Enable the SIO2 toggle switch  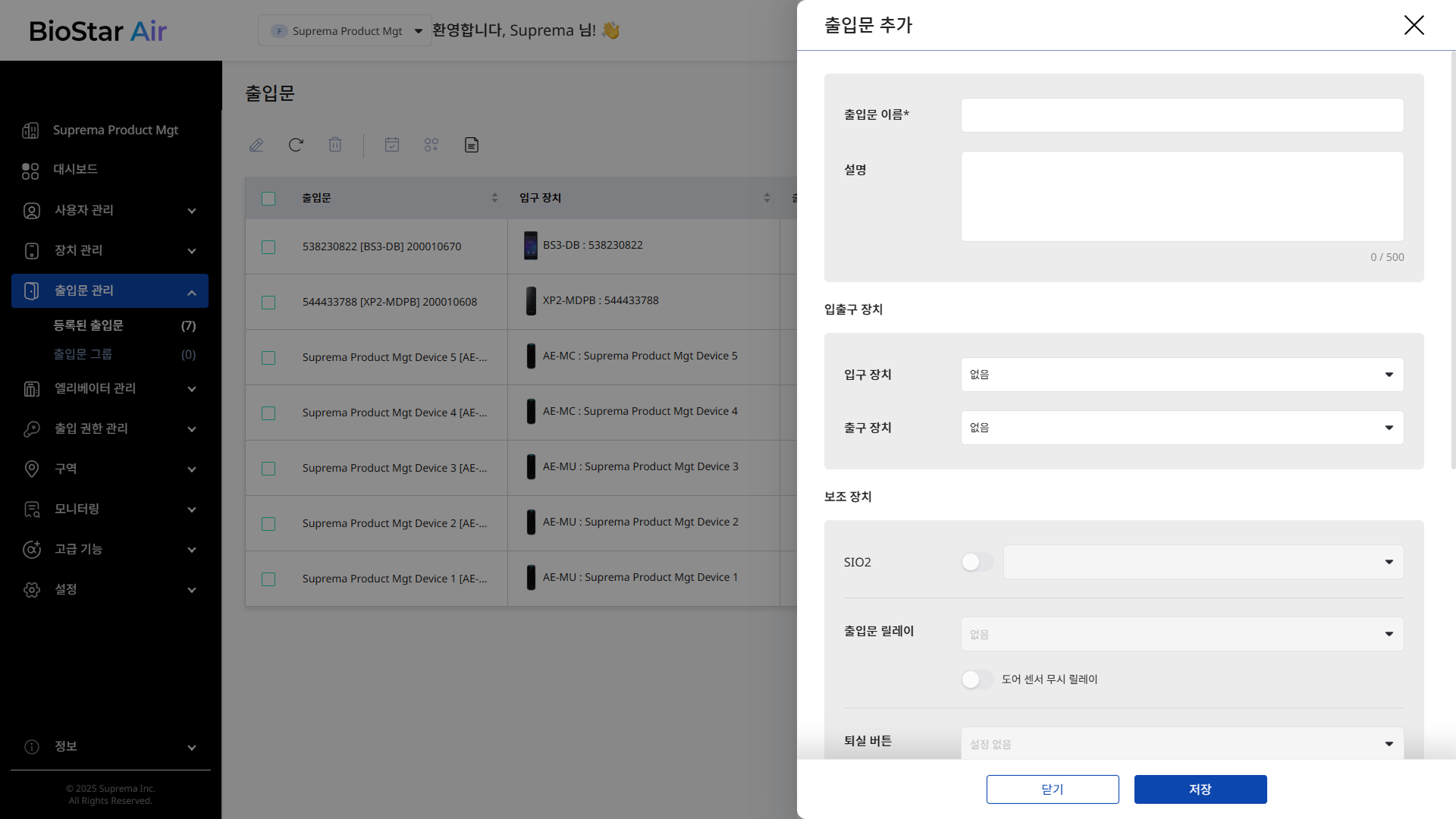(x=977, y=562)
